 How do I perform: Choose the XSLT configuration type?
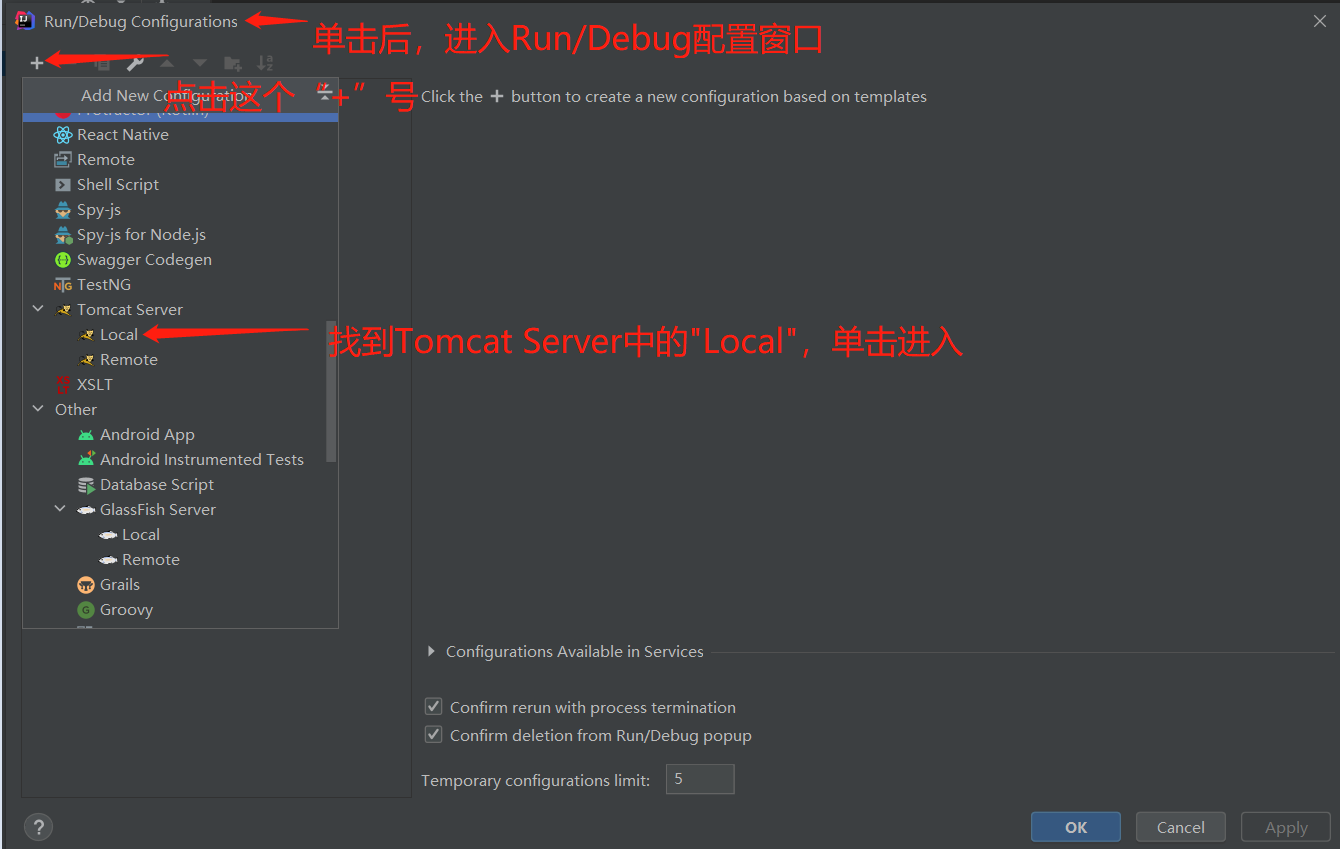[95, 385]
